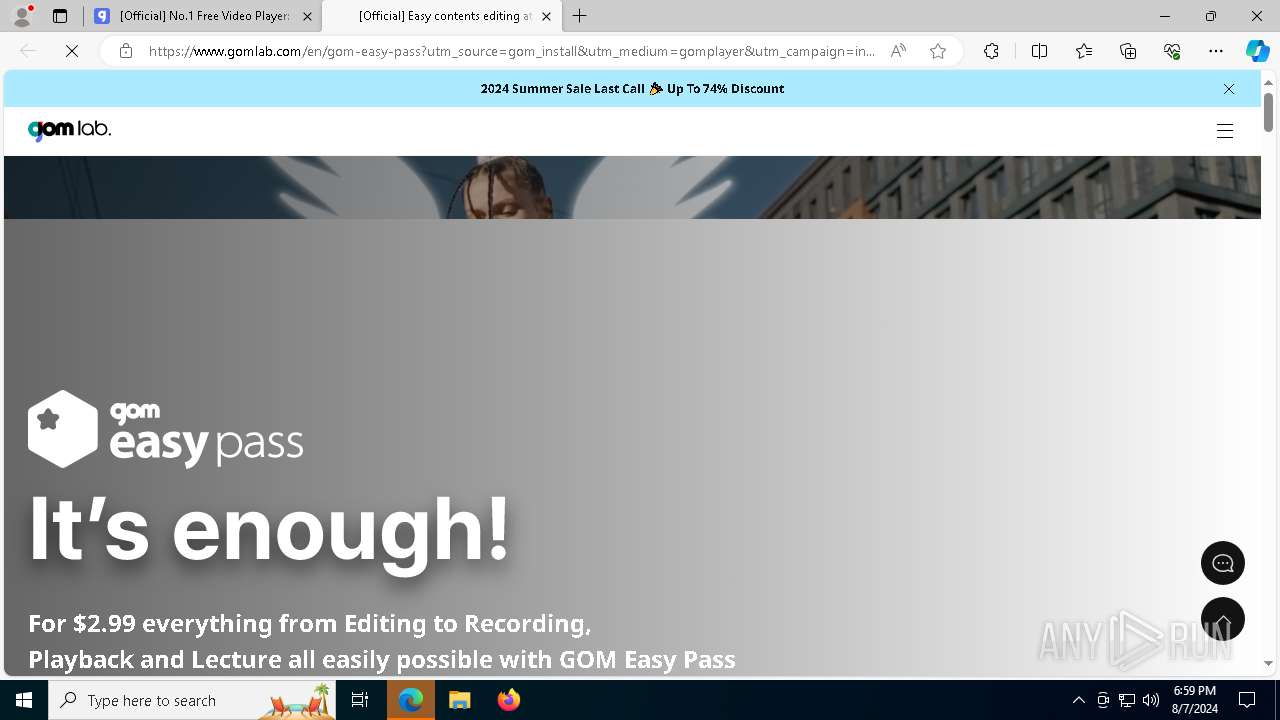Click the taskbar search box

click(x=192, y=700)
